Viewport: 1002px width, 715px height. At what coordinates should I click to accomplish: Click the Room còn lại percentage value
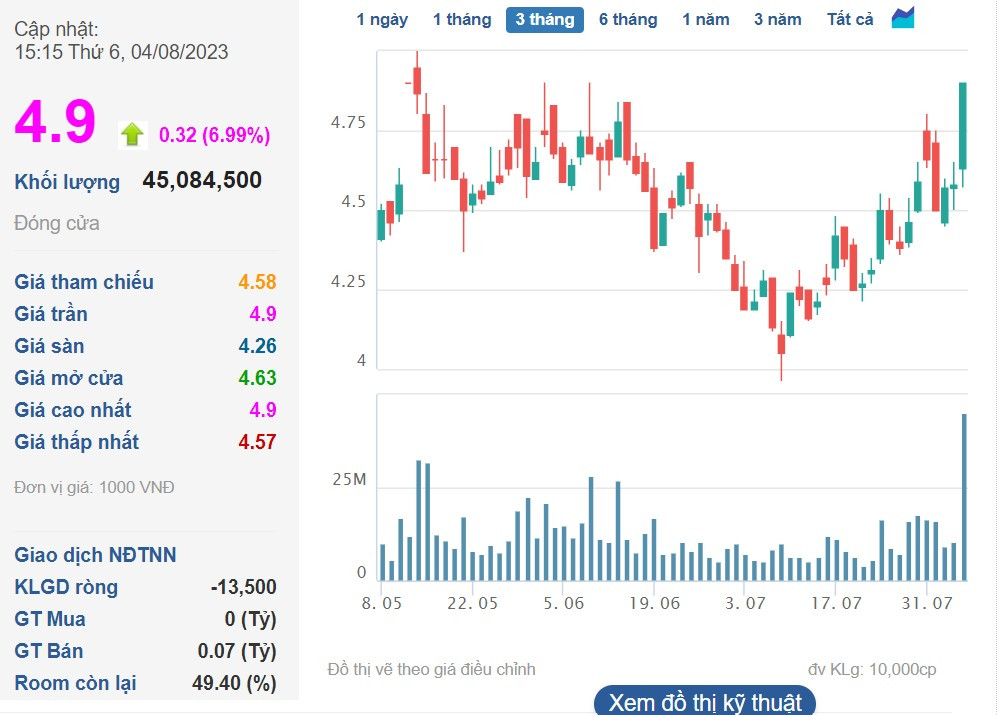click(234, 683)
